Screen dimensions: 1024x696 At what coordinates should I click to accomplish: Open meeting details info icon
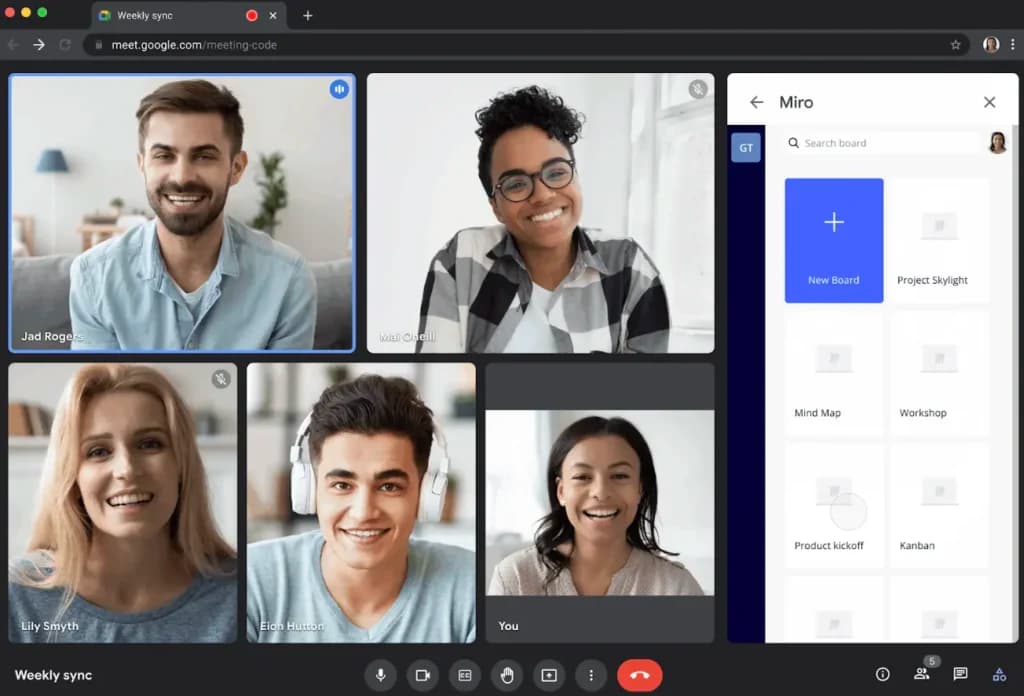(882, 674)
